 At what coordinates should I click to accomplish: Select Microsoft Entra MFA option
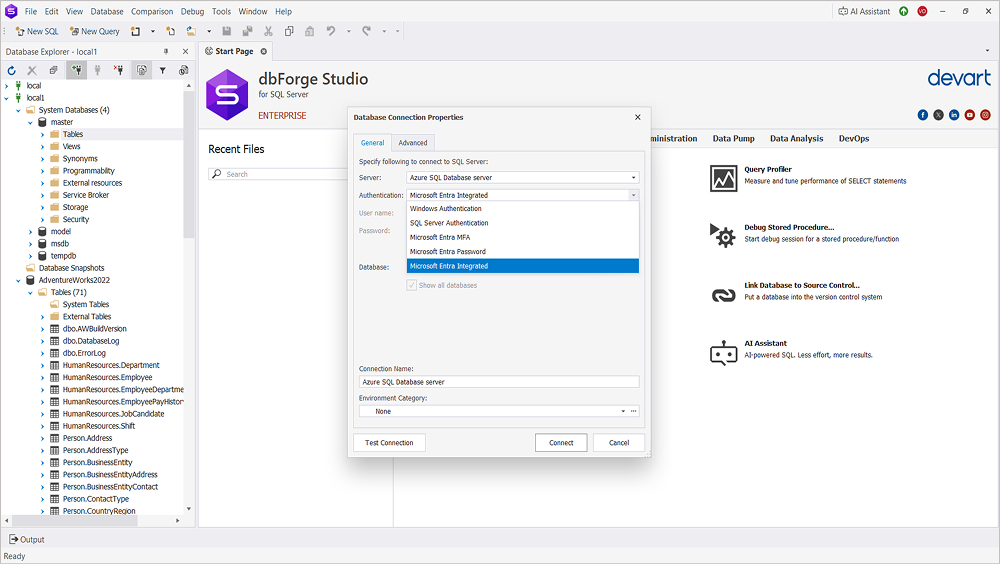522,237
